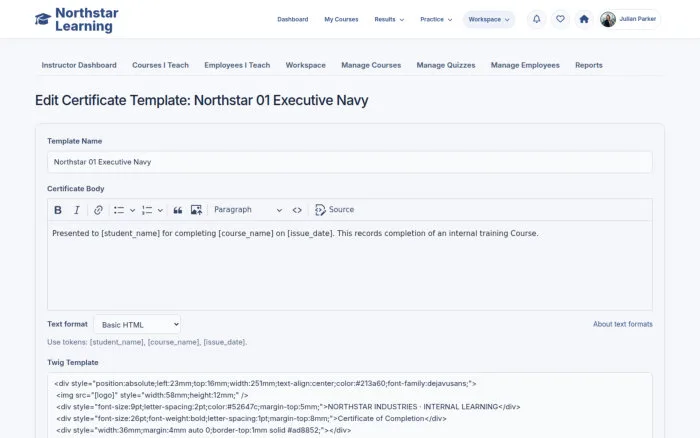The height and width of the screenshot is (438, 700).
Task: Expand the Results menu
Action: pyautogui.click(x=389, y=19)
